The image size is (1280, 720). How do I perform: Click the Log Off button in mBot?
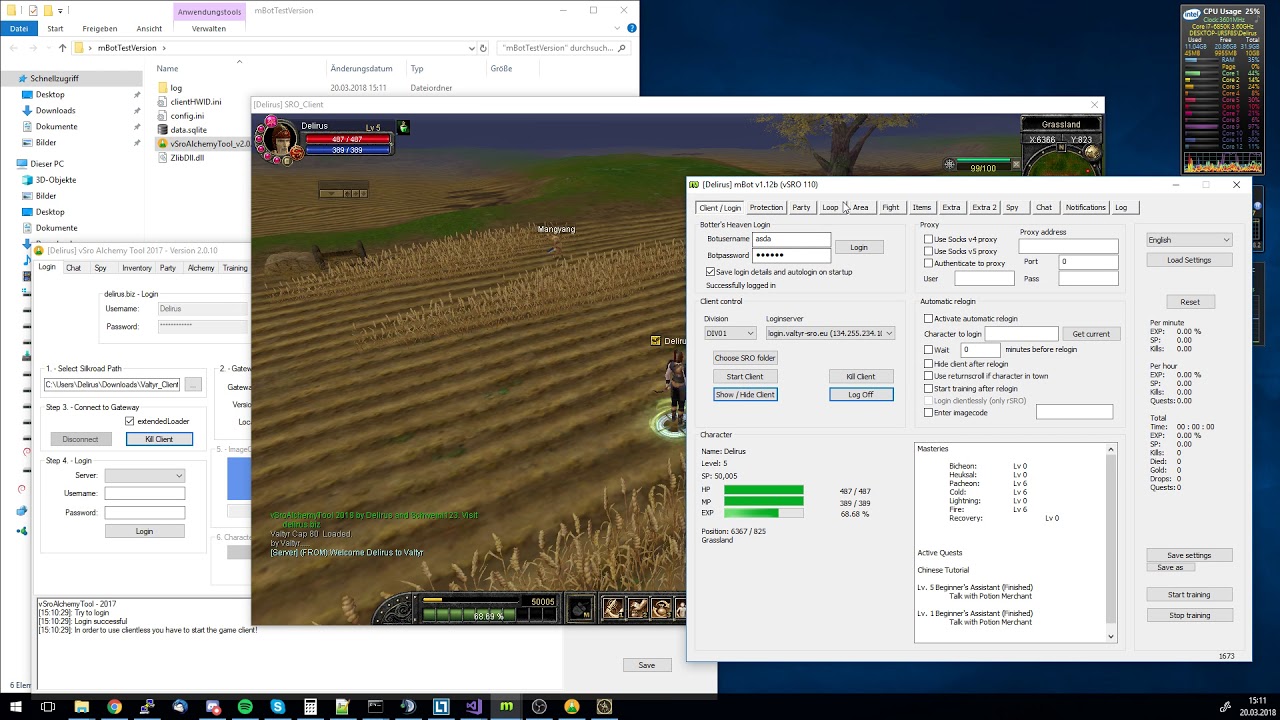coord(861,394)
